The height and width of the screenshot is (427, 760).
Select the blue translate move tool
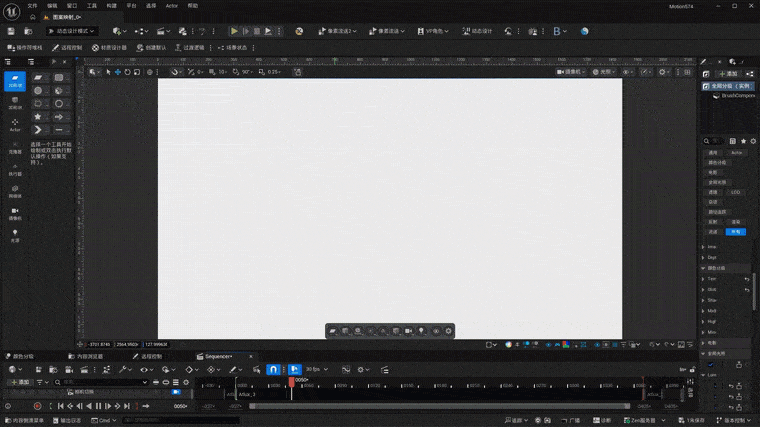[118, 72]
